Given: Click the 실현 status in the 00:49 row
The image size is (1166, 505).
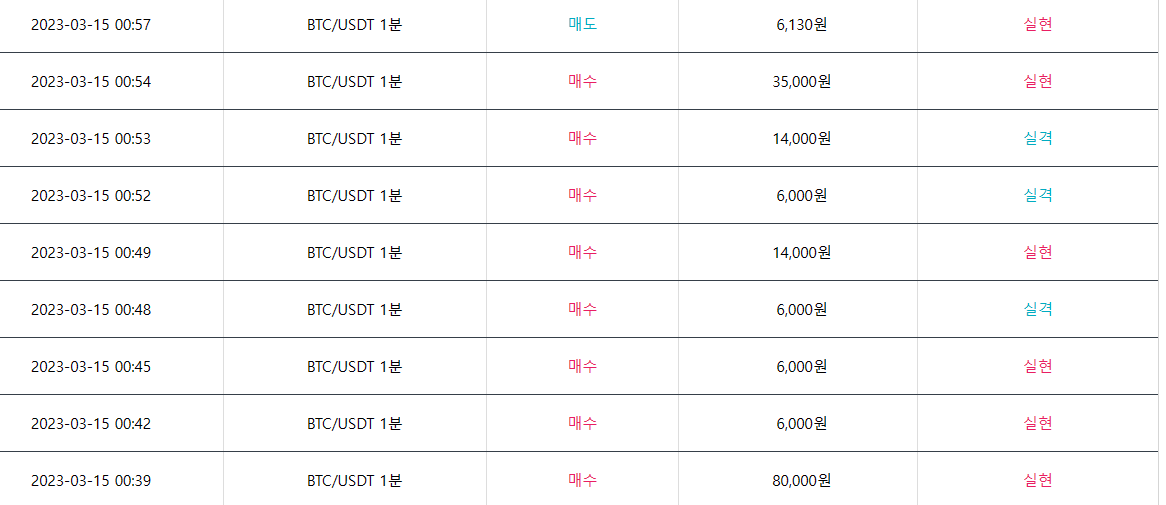Looking at the screenshot, I should point(1038,252).
